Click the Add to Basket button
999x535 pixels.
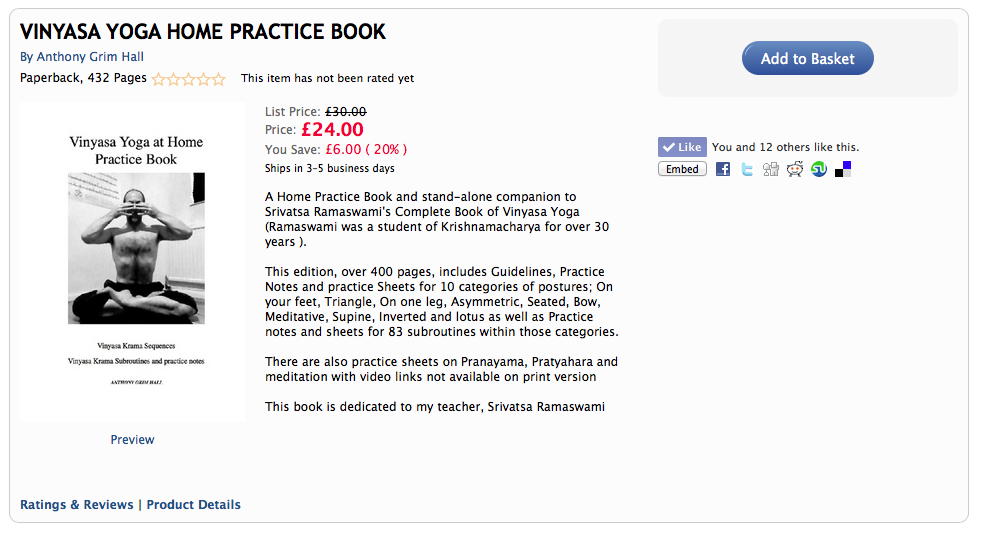tap(807, 58)
